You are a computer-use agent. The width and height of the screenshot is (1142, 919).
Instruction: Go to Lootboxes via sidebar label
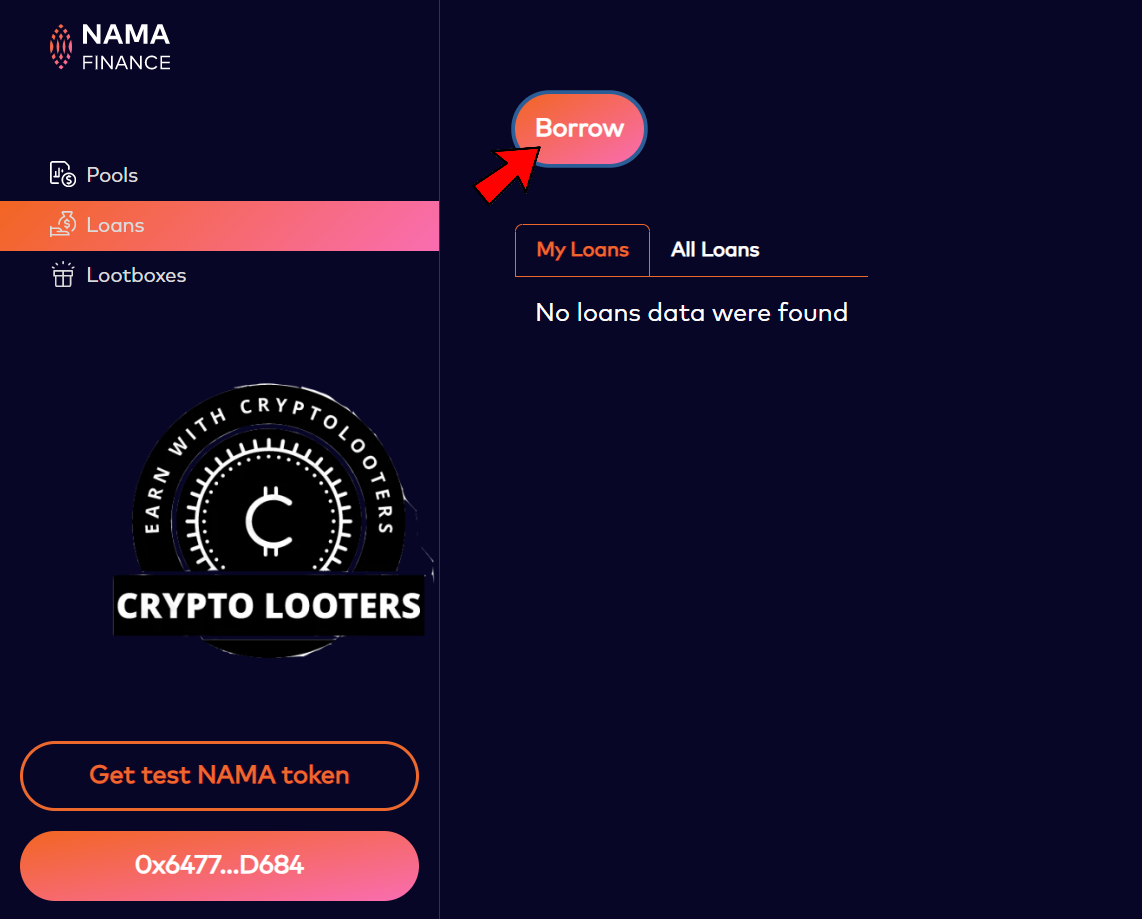[x=136, y=275]
